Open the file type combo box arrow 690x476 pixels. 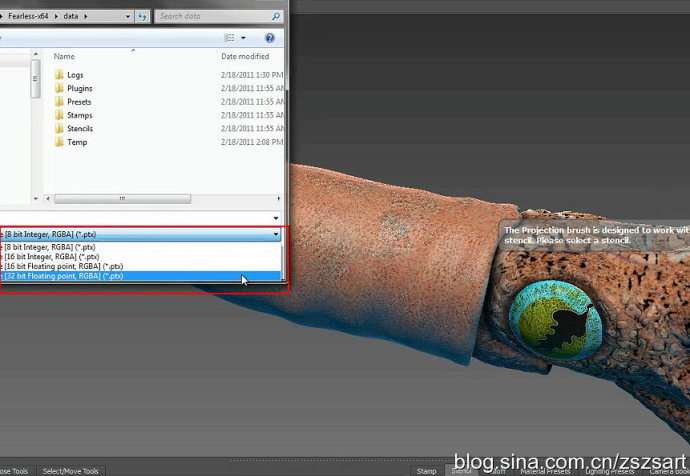tap(276, 234)
